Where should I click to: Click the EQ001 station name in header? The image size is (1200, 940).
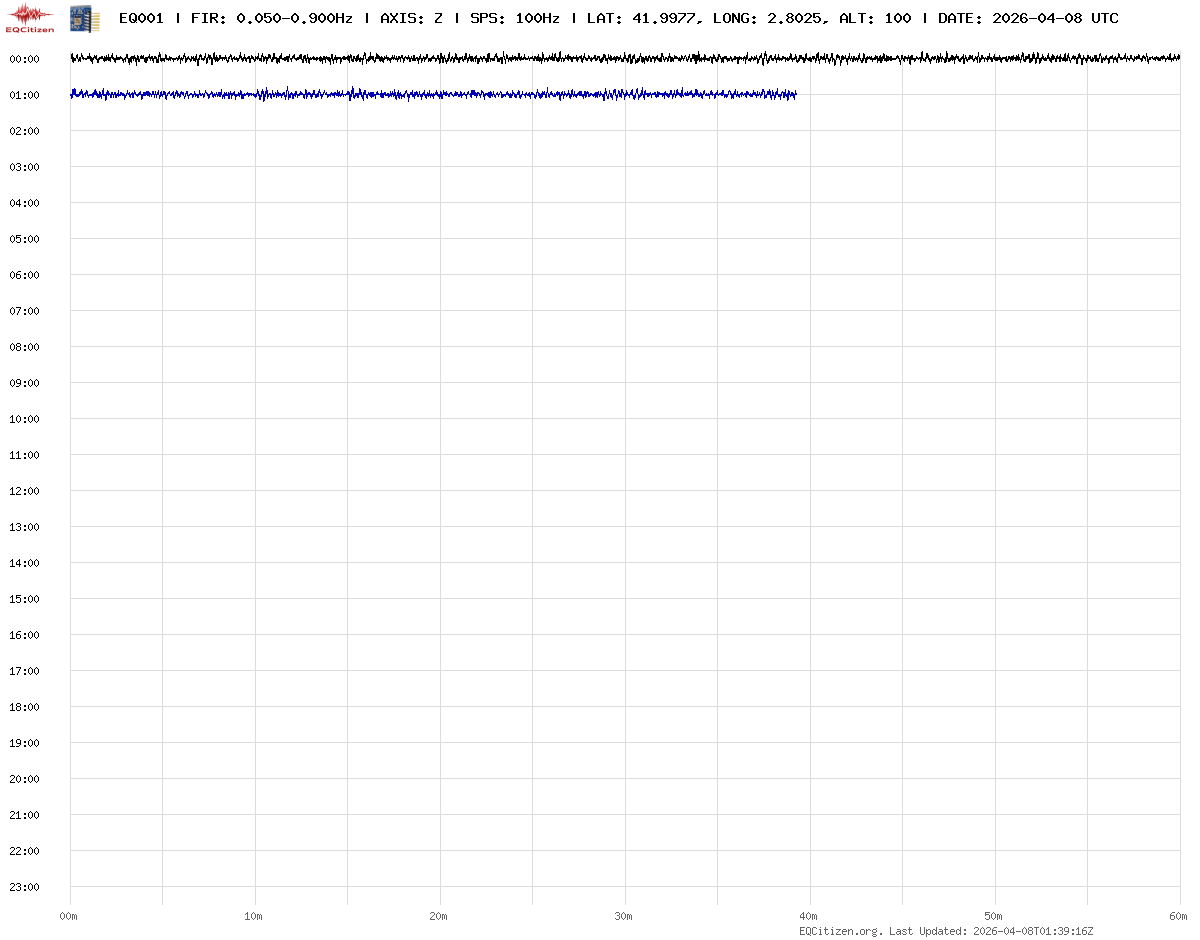141,18
